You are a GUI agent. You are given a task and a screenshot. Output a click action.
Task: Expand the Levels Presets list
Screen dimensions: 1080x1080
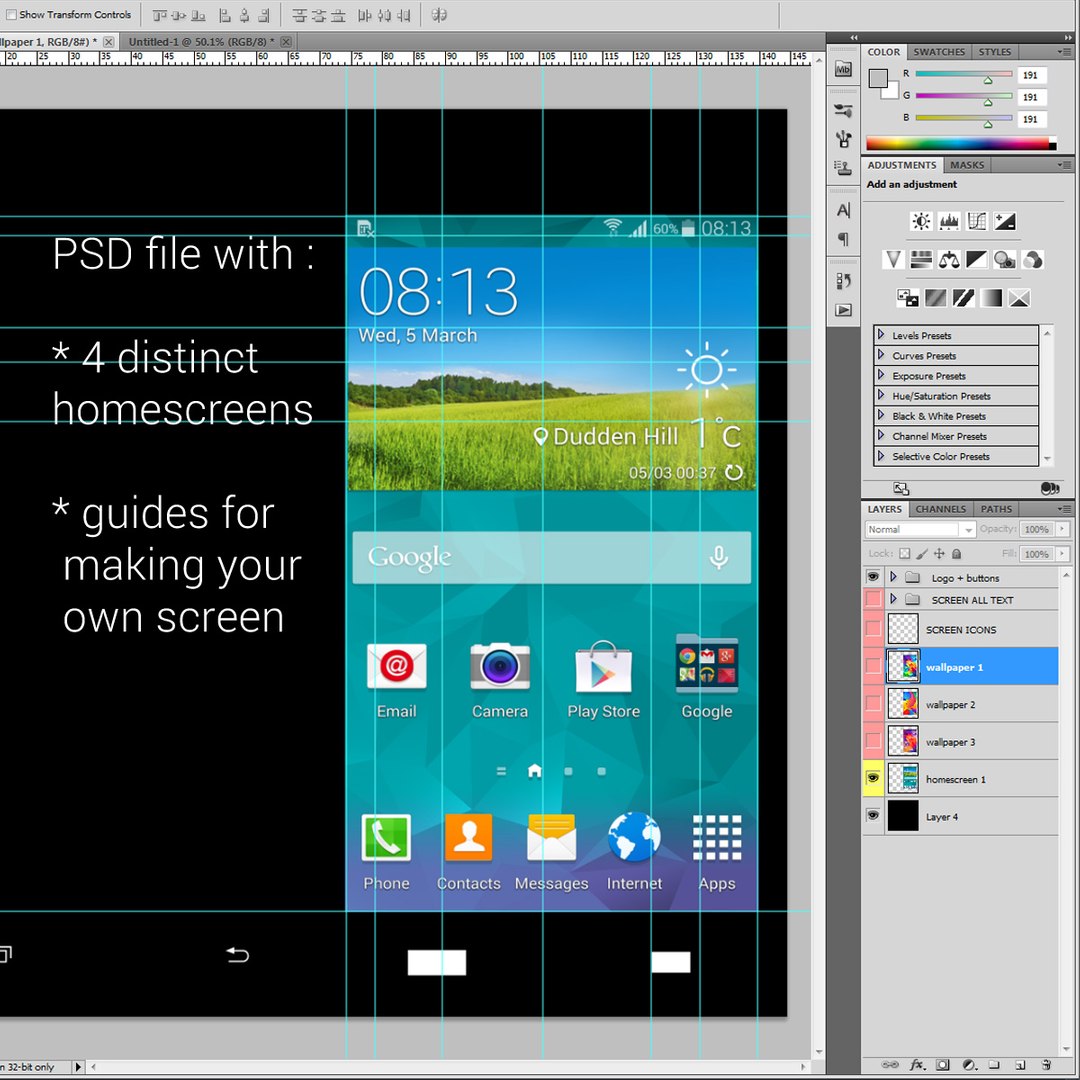(x=881, y=335)
